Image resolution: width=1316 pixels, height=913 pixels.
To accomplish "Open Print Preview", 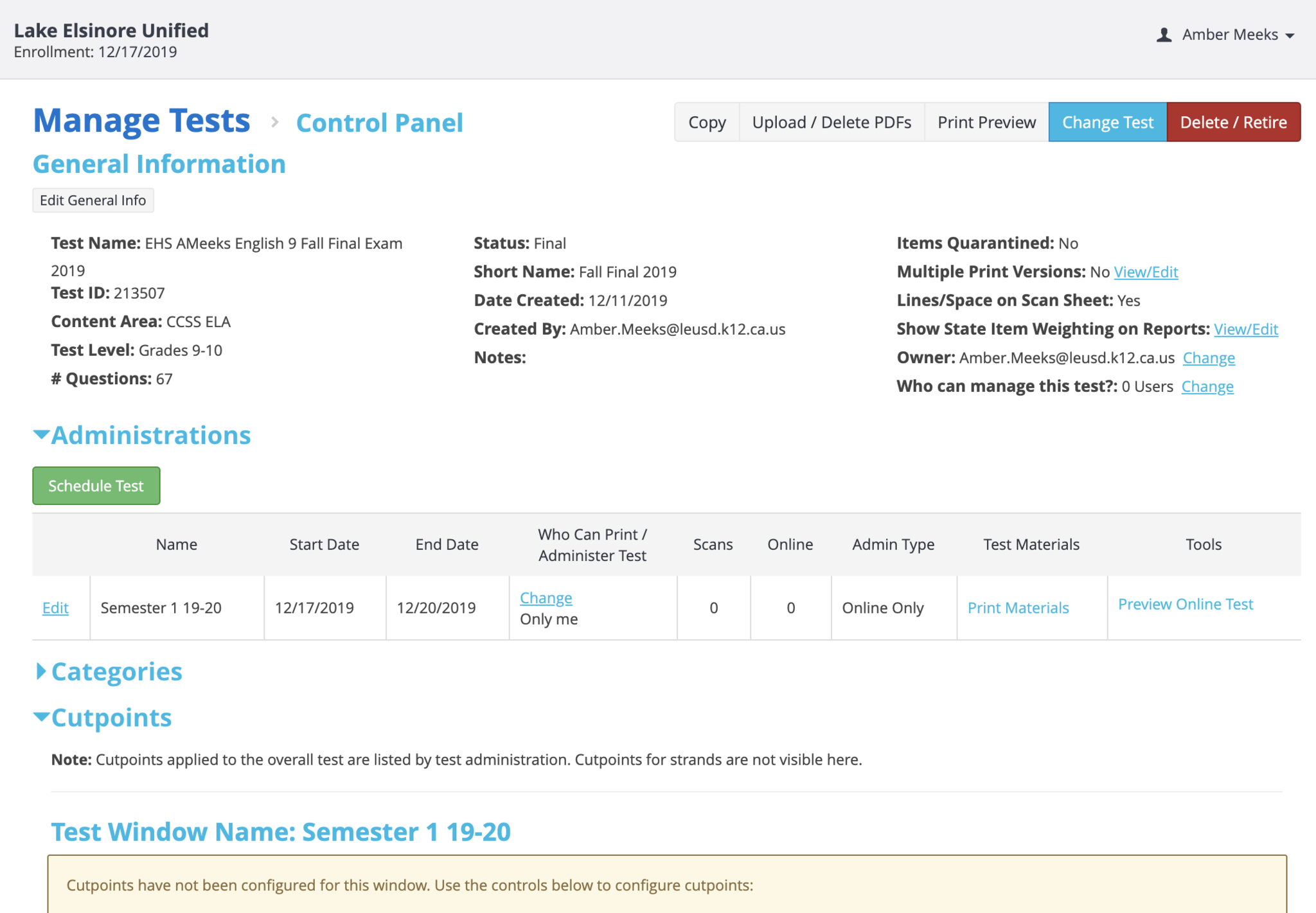I will pyautogui.click(x=986, y=122).
